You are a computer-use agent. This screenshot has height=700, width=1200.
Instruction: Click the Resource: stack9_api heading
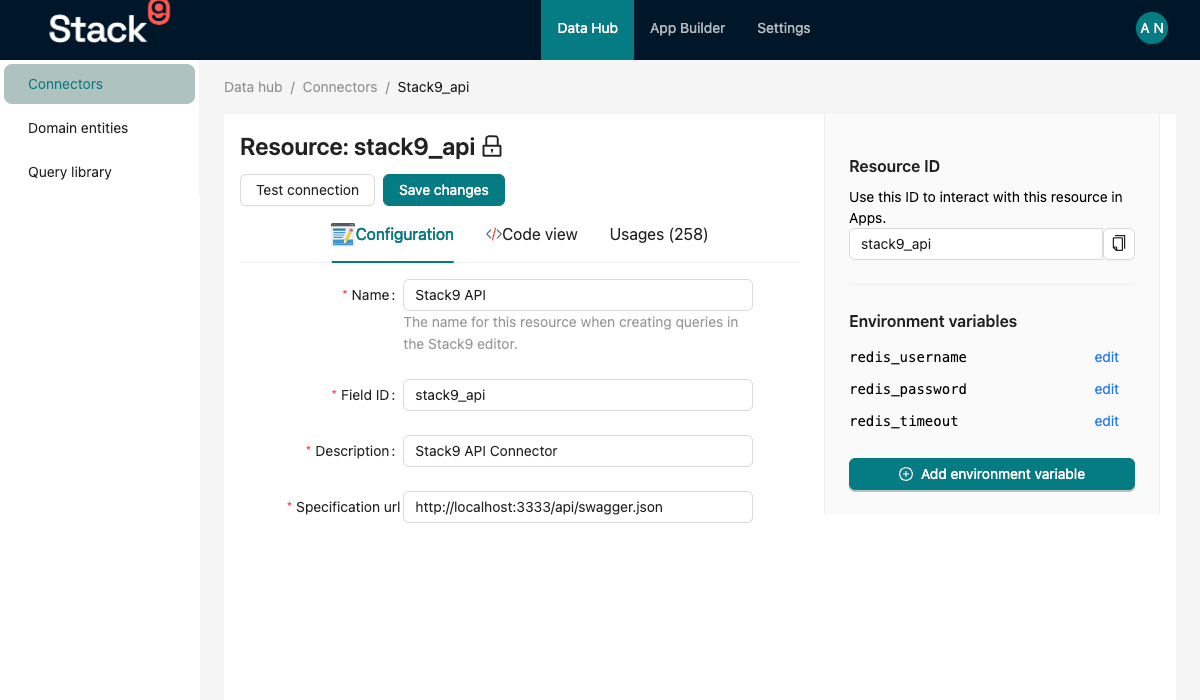click(x=357, y=147)
